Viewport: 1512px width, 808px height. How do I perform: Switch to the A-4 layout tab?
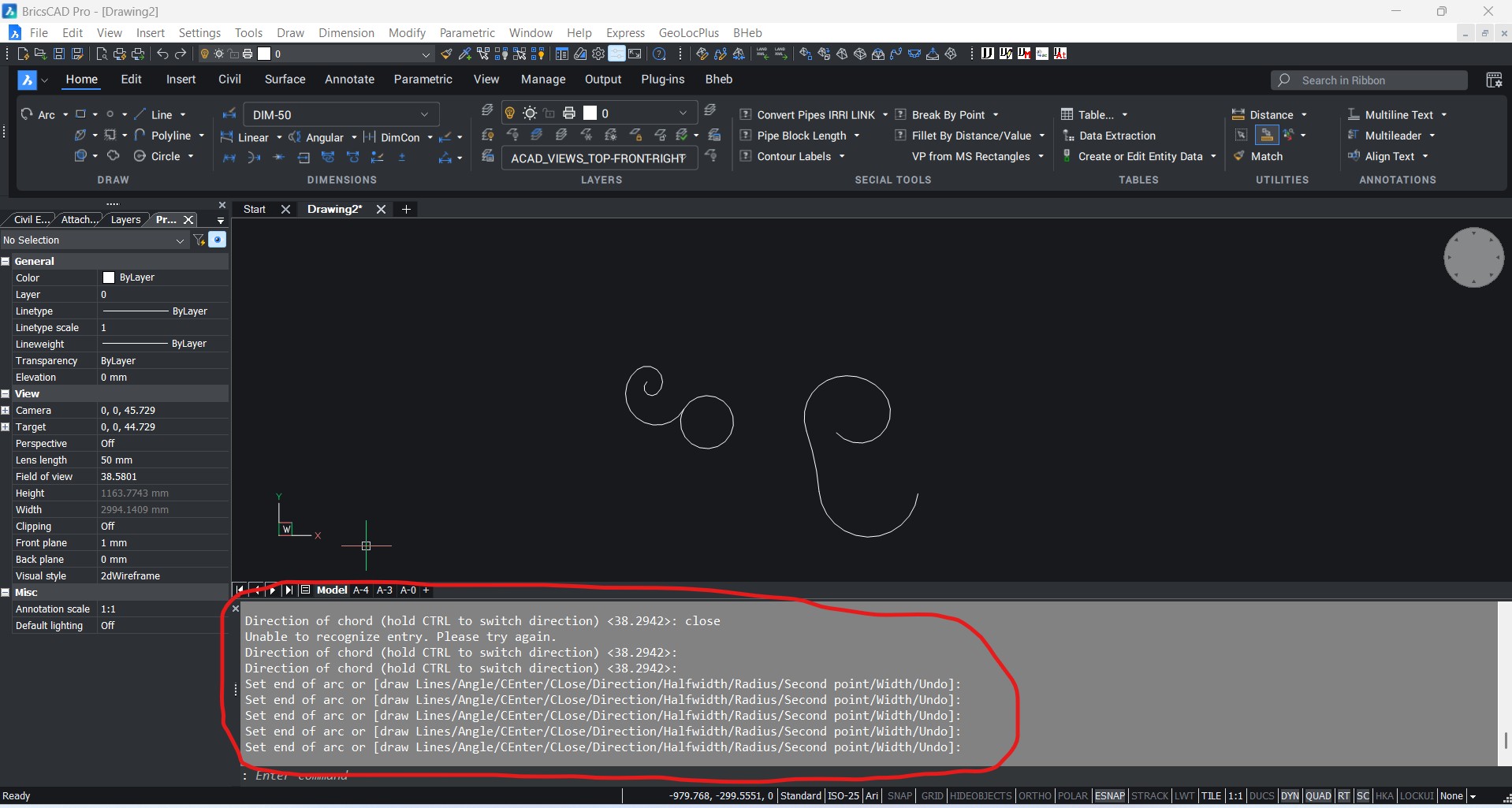[x=360, y=590]
